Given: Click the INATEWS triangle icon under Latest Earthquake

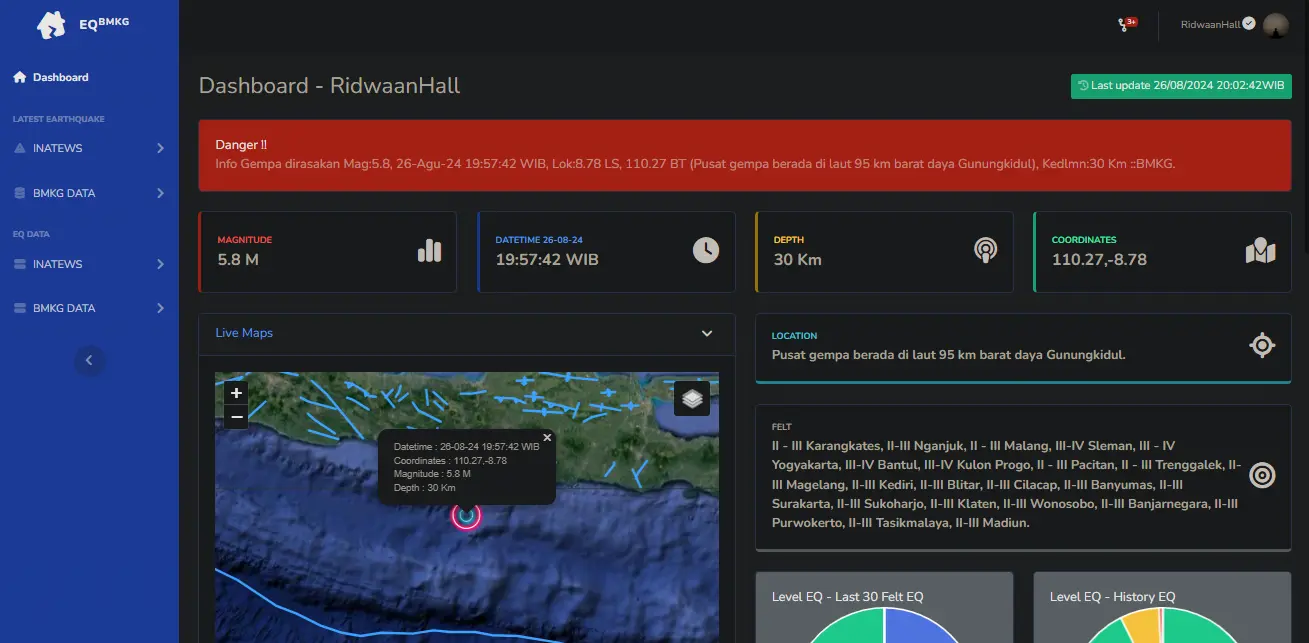Looking at the screenshot, I should tap(20, 148).
